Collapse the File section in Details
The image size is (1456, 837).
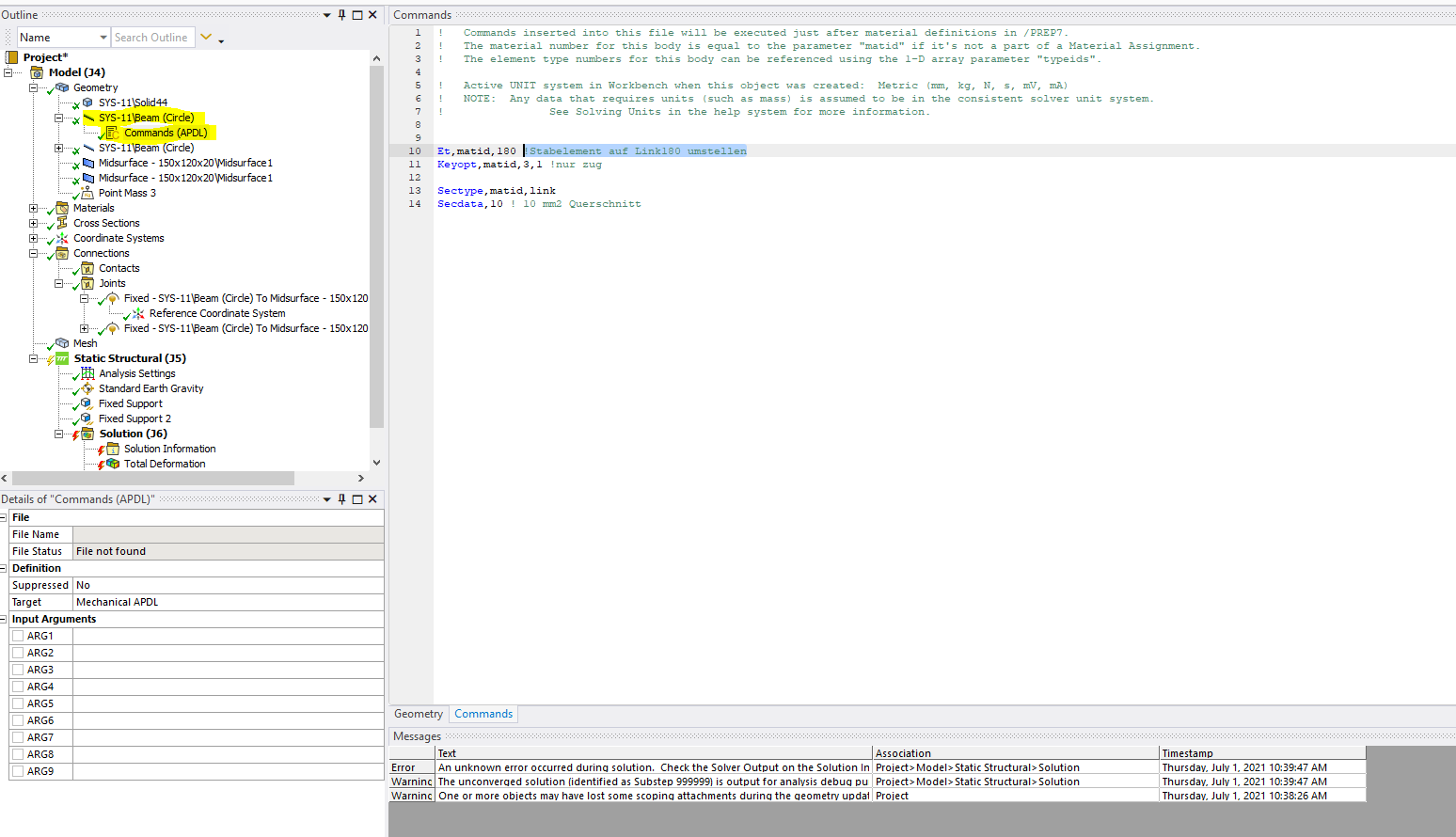pyautogui.click(x=4, y=517)
